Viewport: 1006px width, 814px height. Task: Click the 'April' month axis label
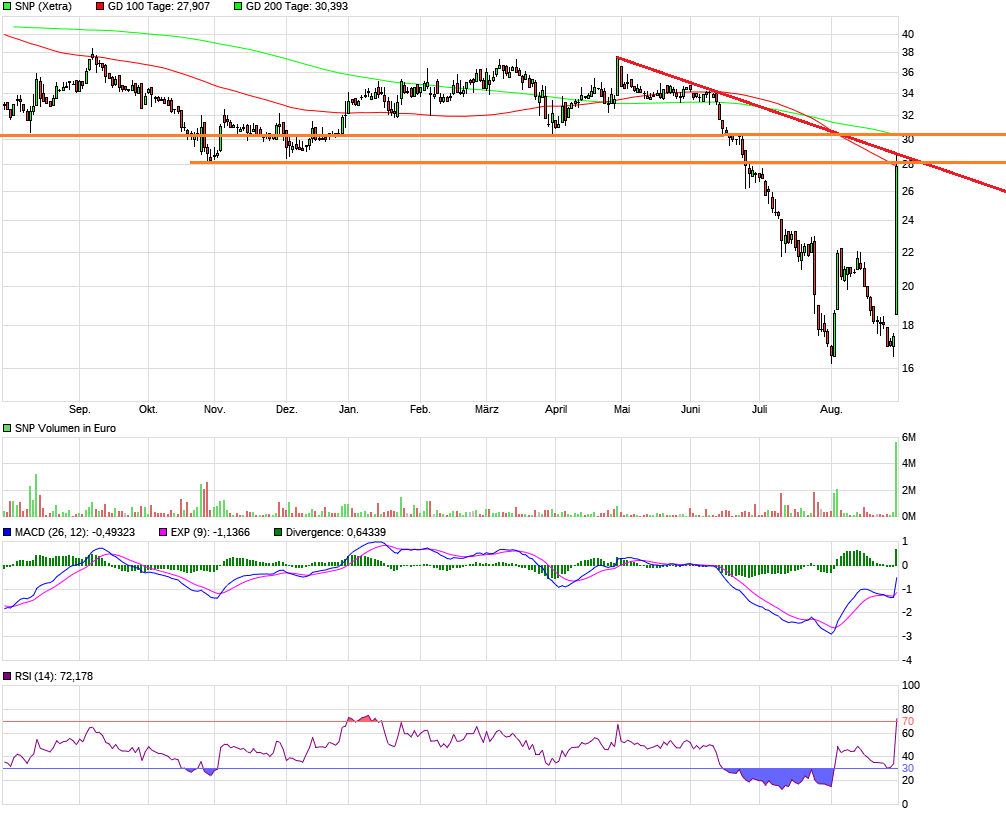coord(556,409)
